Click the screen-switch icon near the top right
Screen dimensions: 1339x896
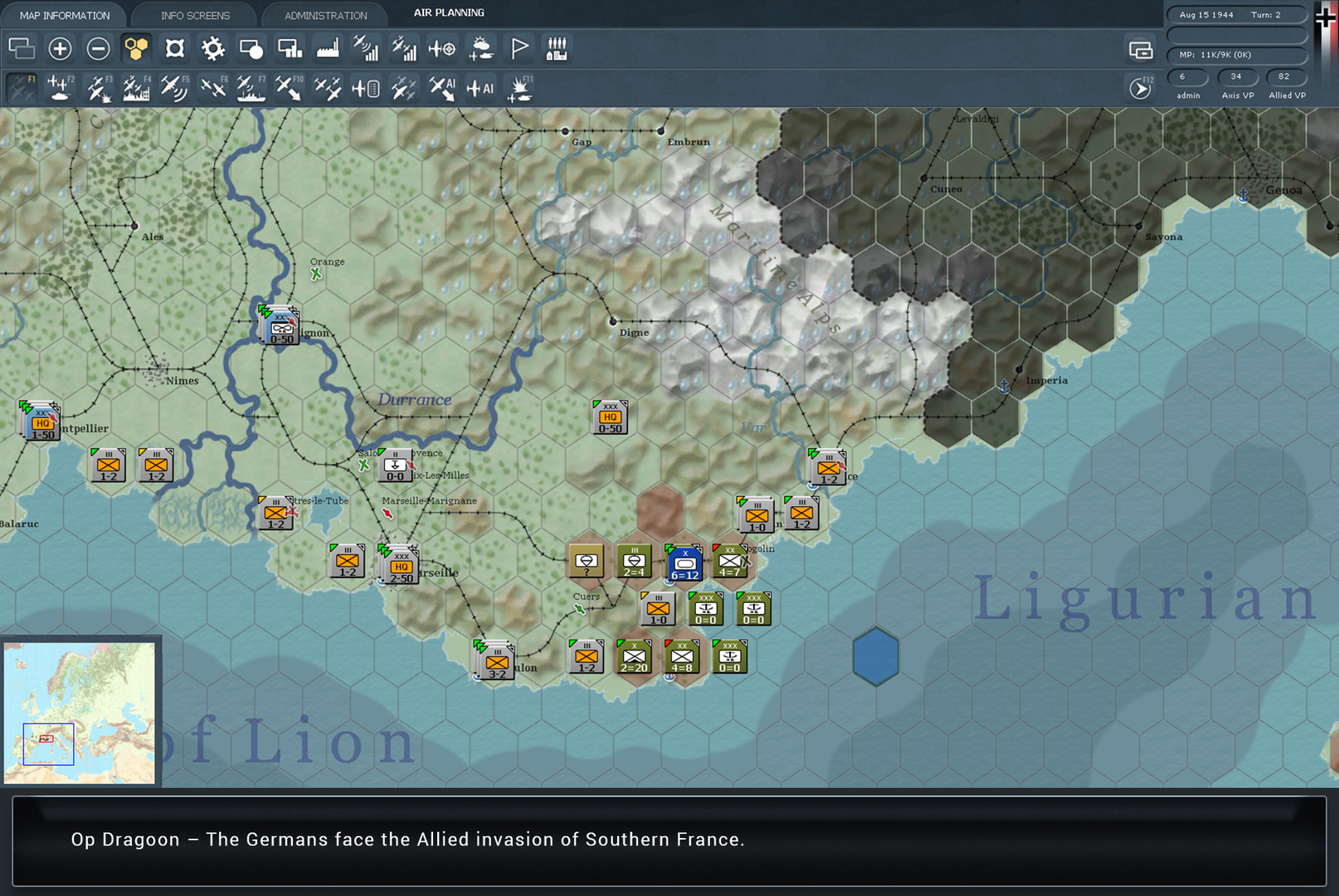coord(1142,50)
